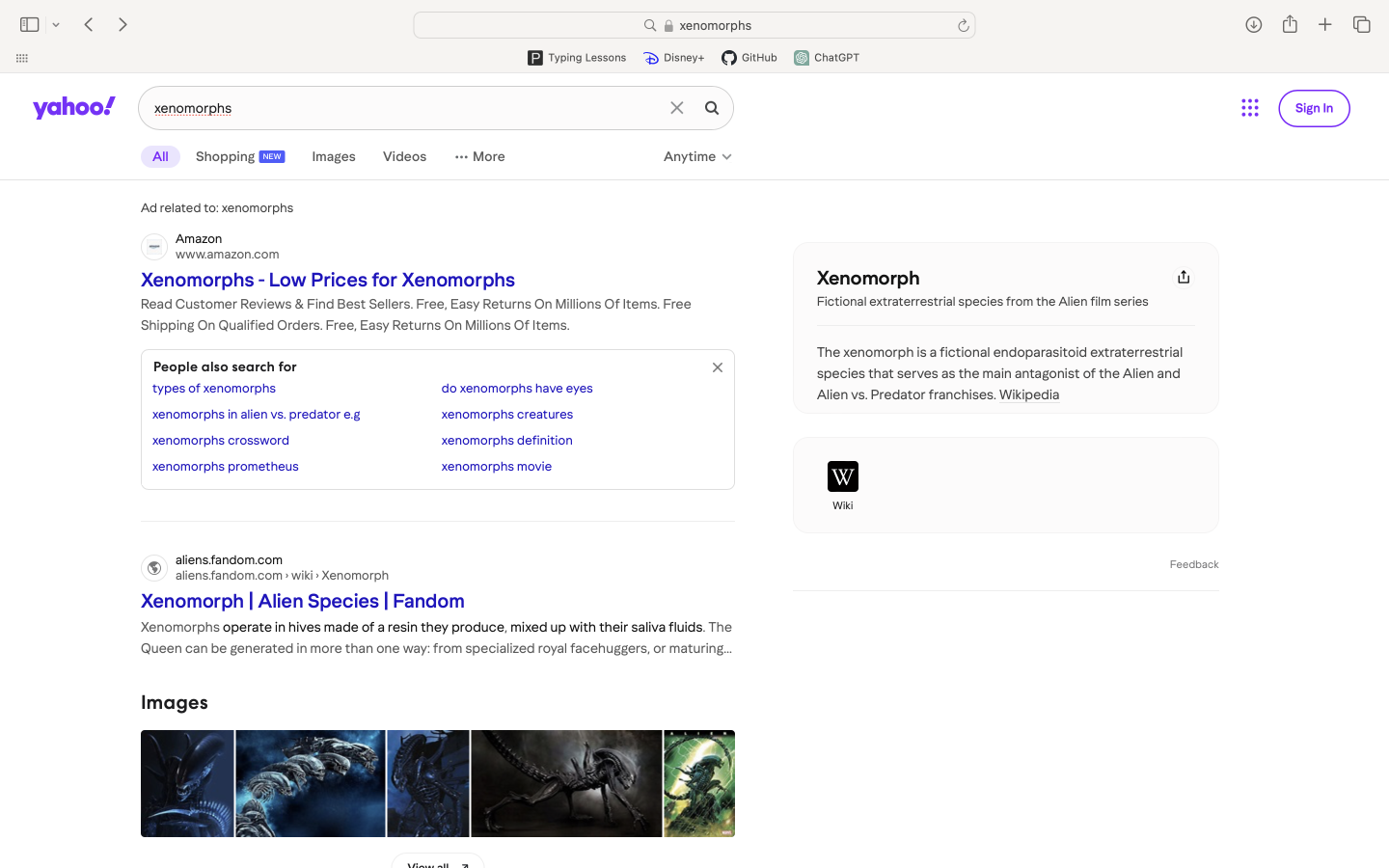
Task: Click aliens.fandom.com globe favicon
Action: (x=154, y=568)
